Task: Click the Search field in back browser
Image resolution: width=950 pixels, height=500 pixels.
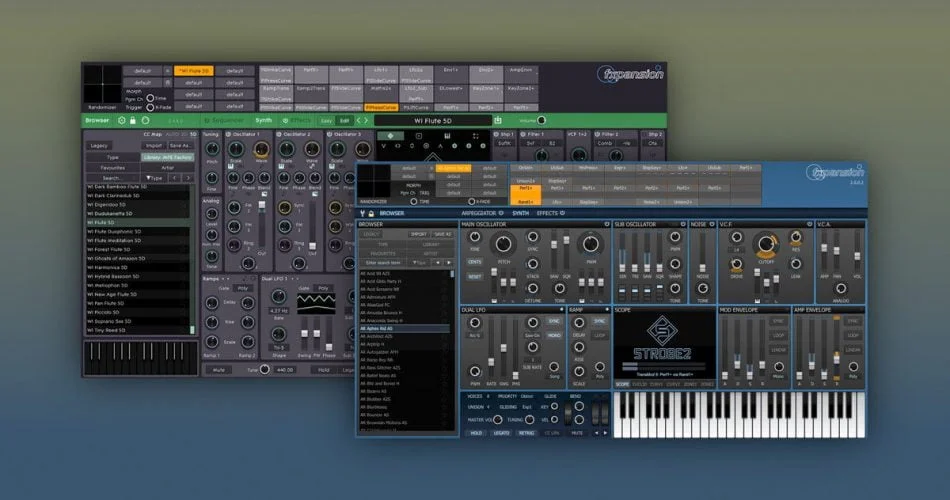Action: [112, 178]
